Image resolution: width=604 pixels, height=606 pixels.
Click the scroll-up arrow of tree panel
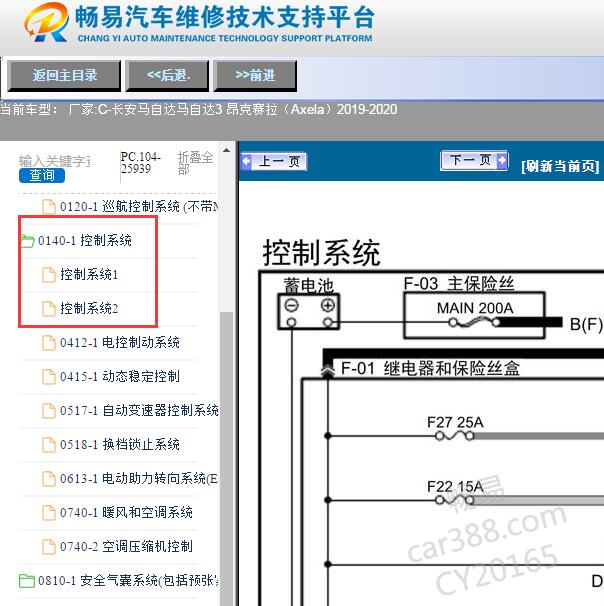[x=226, y=150]
